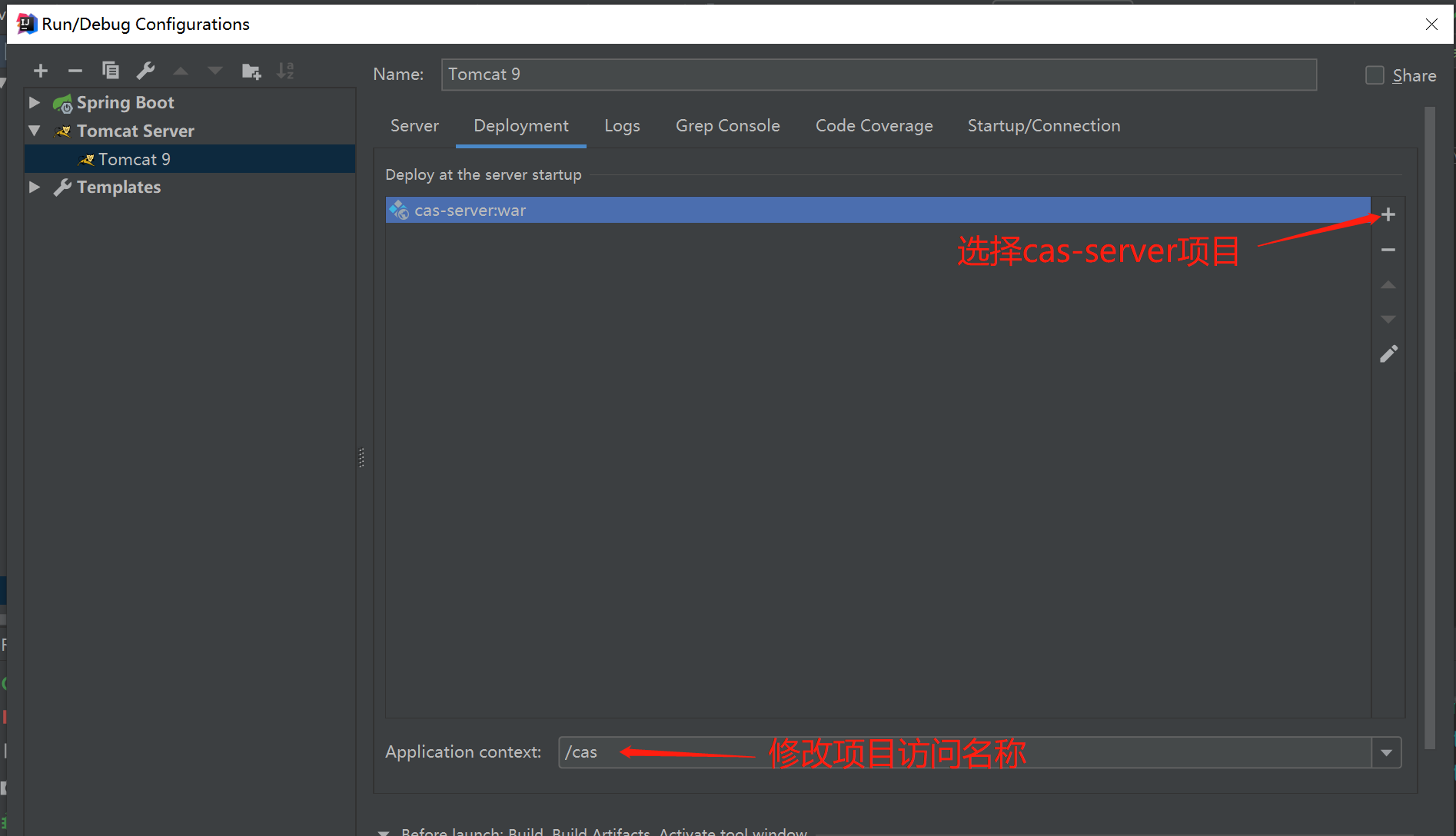Click the remove configuration minus icon
This screenshot has height=836, width=1456.
pos(75,71)
